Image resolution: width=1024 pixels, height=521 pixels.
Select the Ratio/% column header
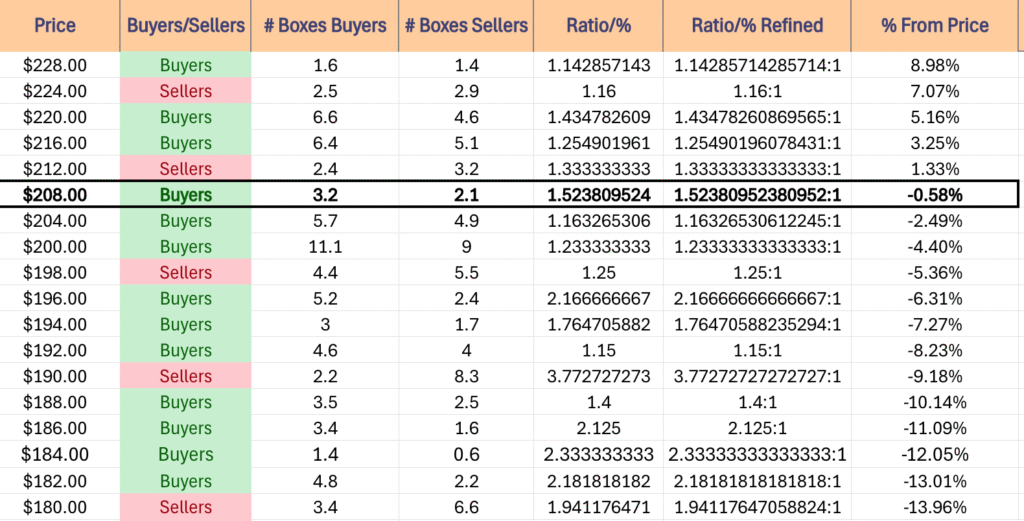(599, 25)
